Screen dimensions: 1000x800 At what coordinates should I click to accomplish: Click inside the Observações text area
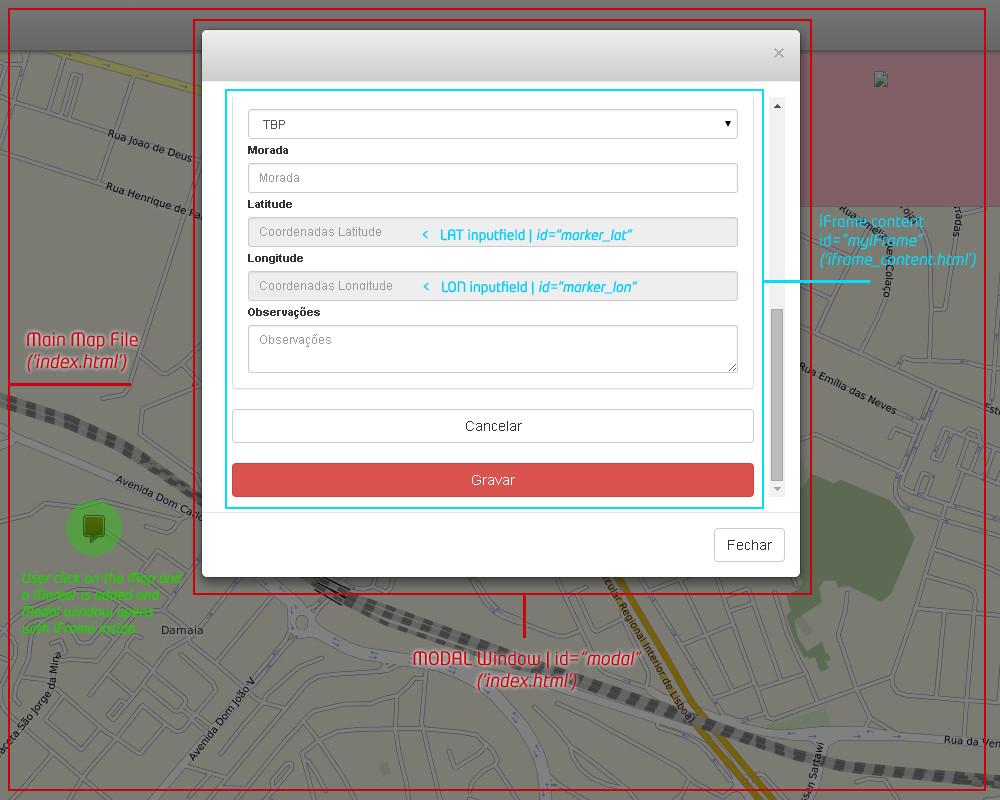pos(492,348)
